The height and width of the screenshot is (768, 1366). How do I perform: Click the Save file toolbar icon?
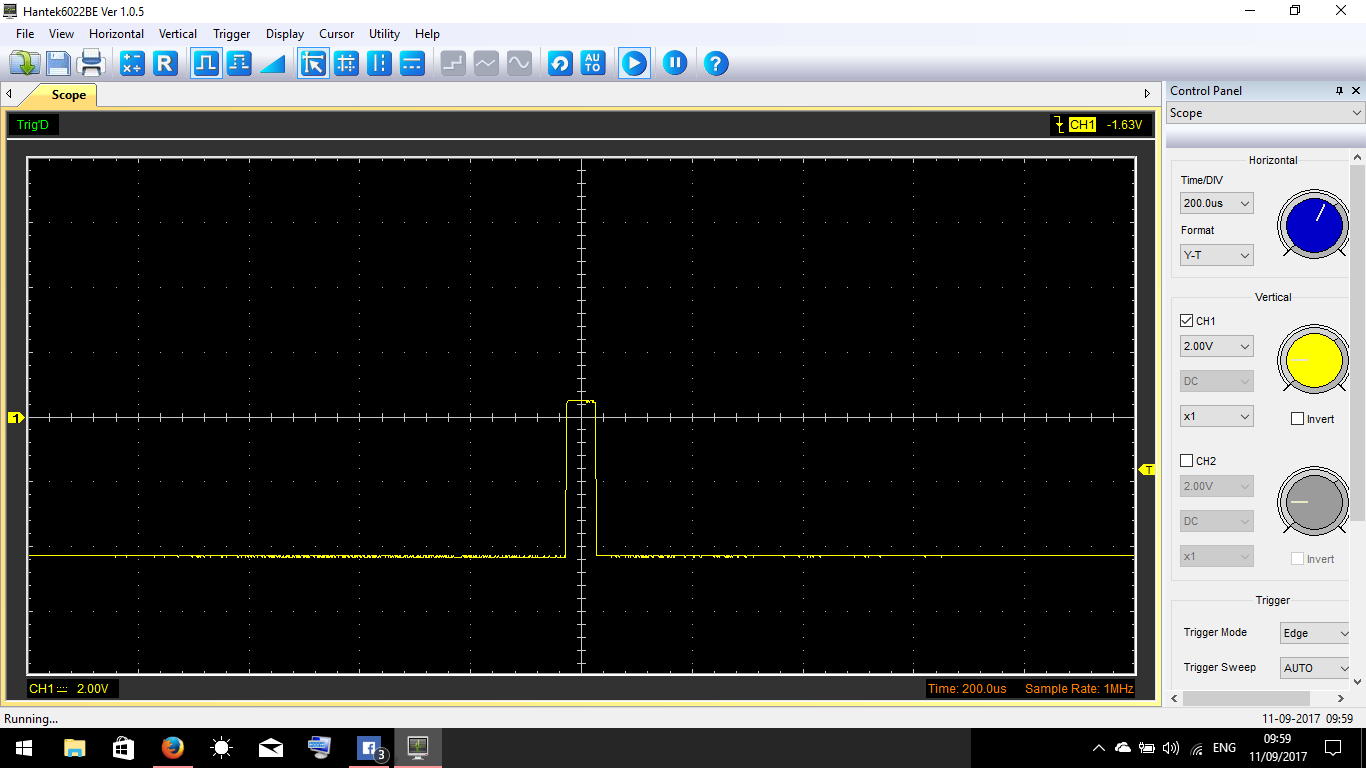[58, 64]
